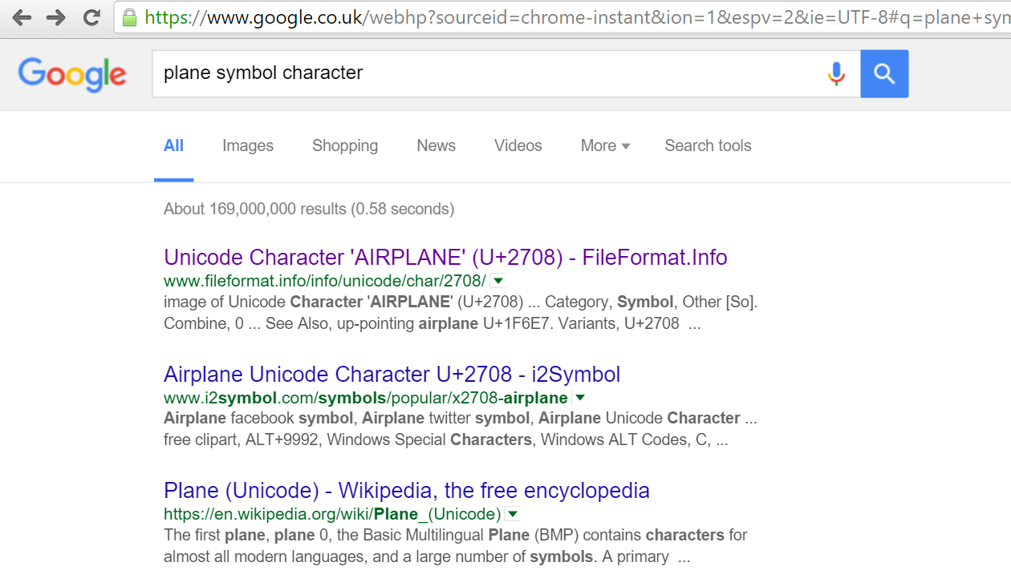Click the green secure padlock icon
Viewport: 1011px width, 574px height.
pyautogui.click(x=129, y=18)
